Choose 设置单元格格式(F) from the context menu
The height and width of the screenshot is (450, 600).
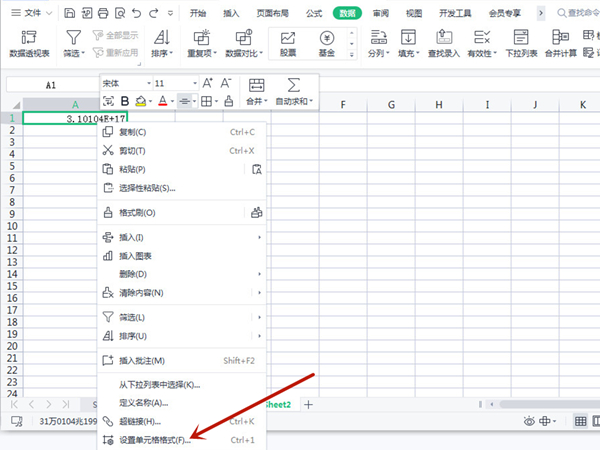(182, 440)
